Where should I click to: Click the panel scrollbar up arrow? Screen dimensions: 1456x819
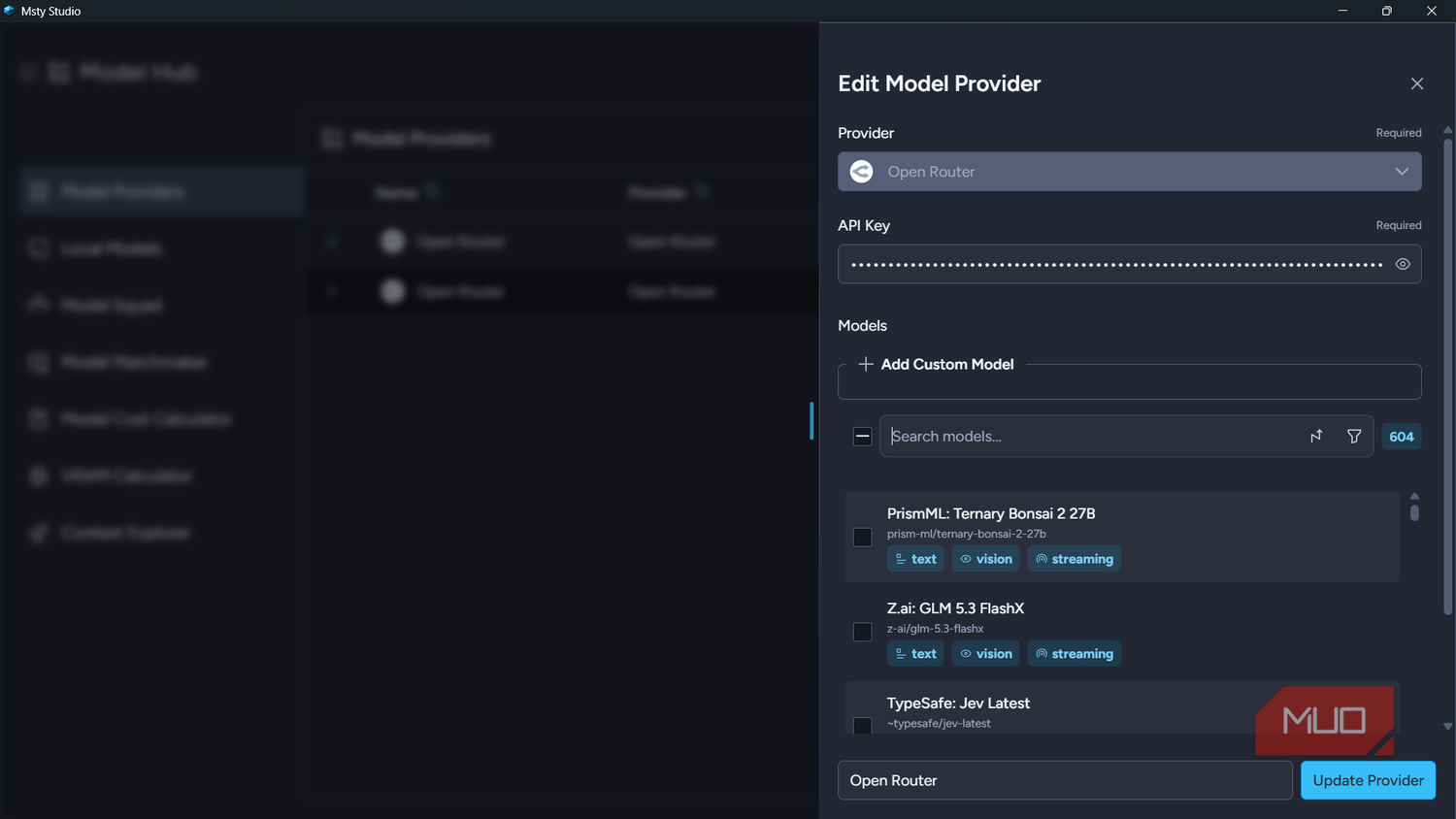pyautogui.click(x=1447, y=130)
